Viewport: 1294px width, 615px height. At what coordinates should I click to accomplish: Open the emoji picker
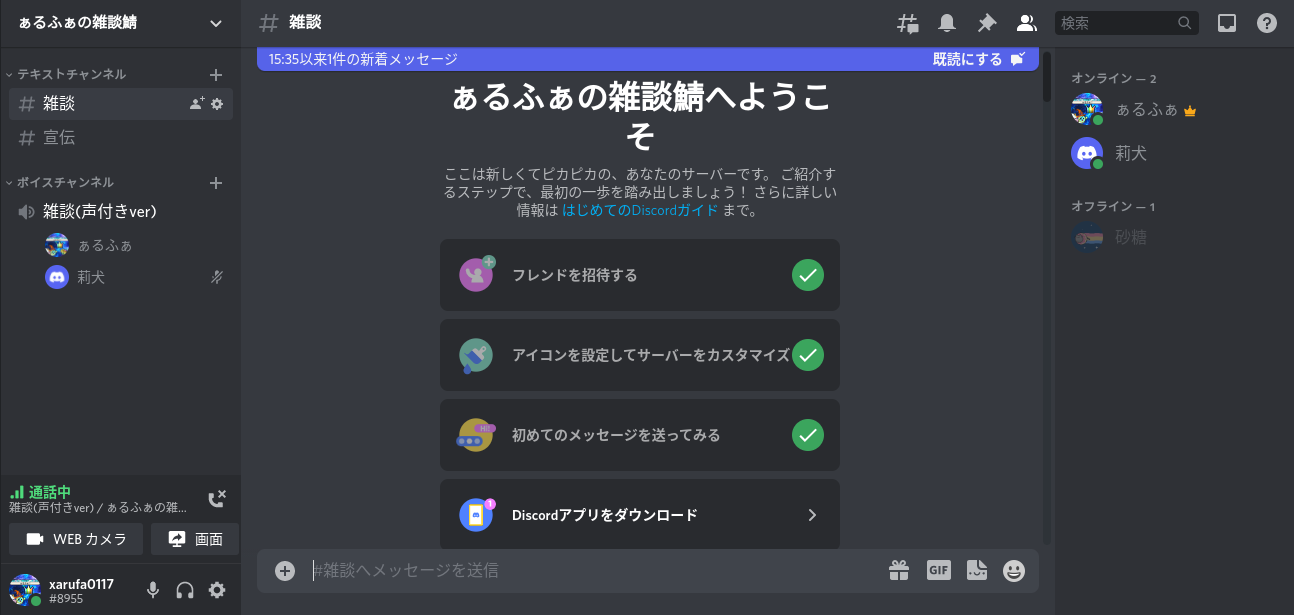[1014, 571]
